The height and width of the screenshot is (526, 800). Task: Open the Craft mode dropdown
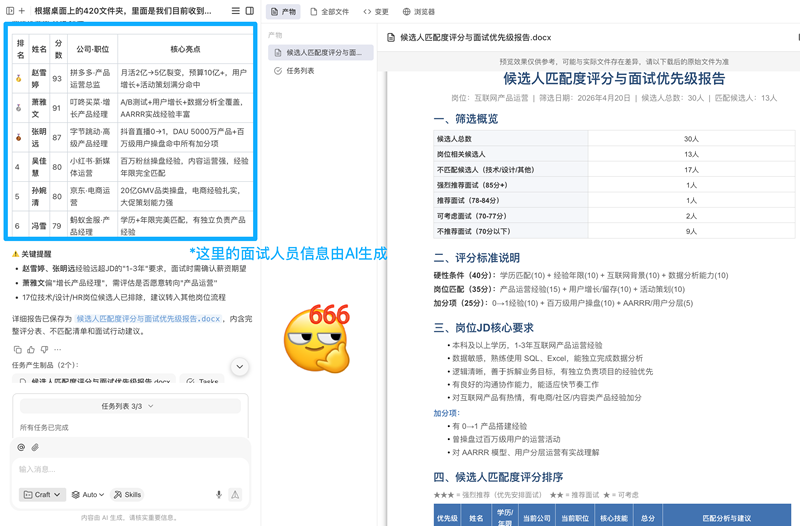click(x=42, y=495)
